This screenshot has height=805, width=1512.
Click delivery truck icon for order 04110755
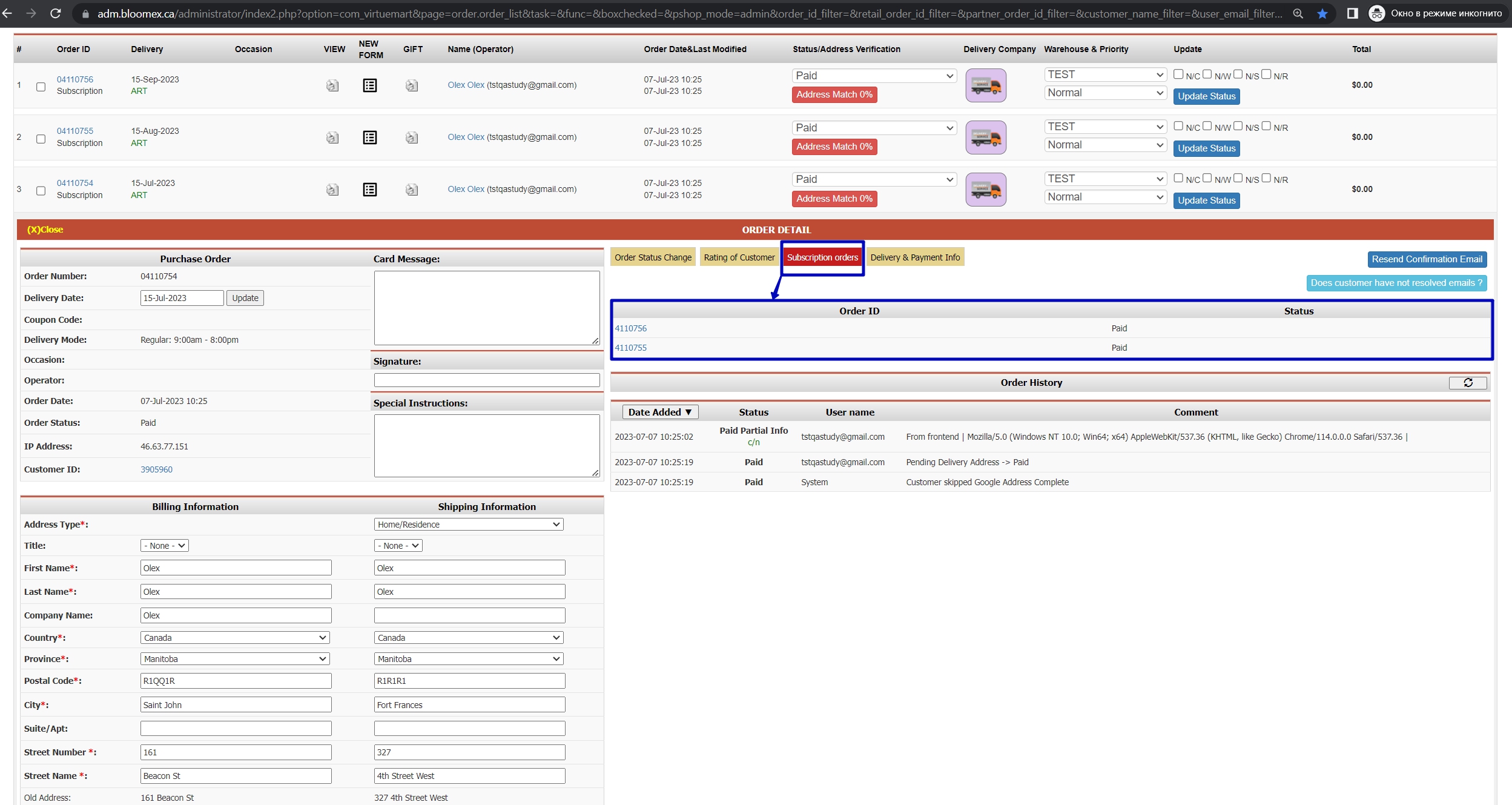point(986,137)
